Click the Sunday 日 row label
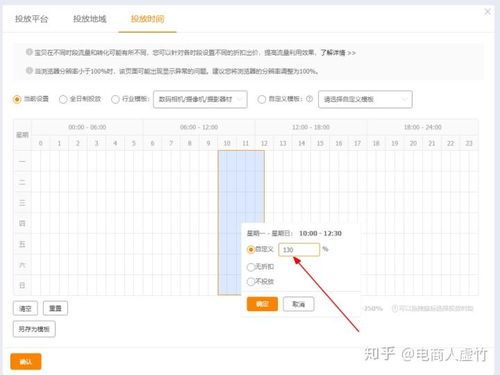 [22, 285]
